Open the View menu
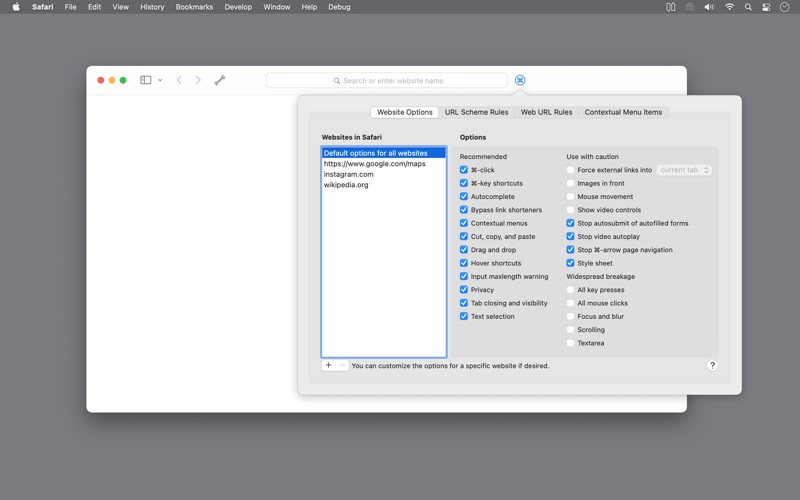Viewport: 800px width, 500px height. tap(120, 7)
